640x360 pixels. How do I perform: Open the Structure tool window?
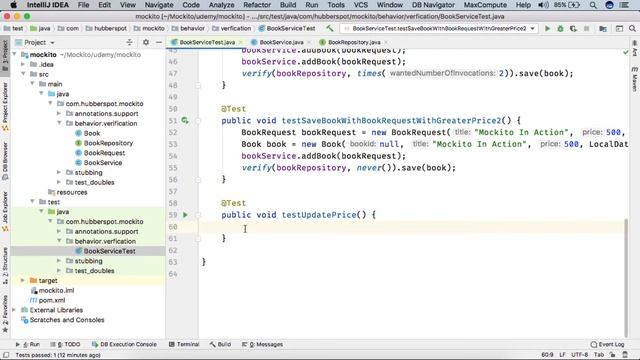(5, 265)
